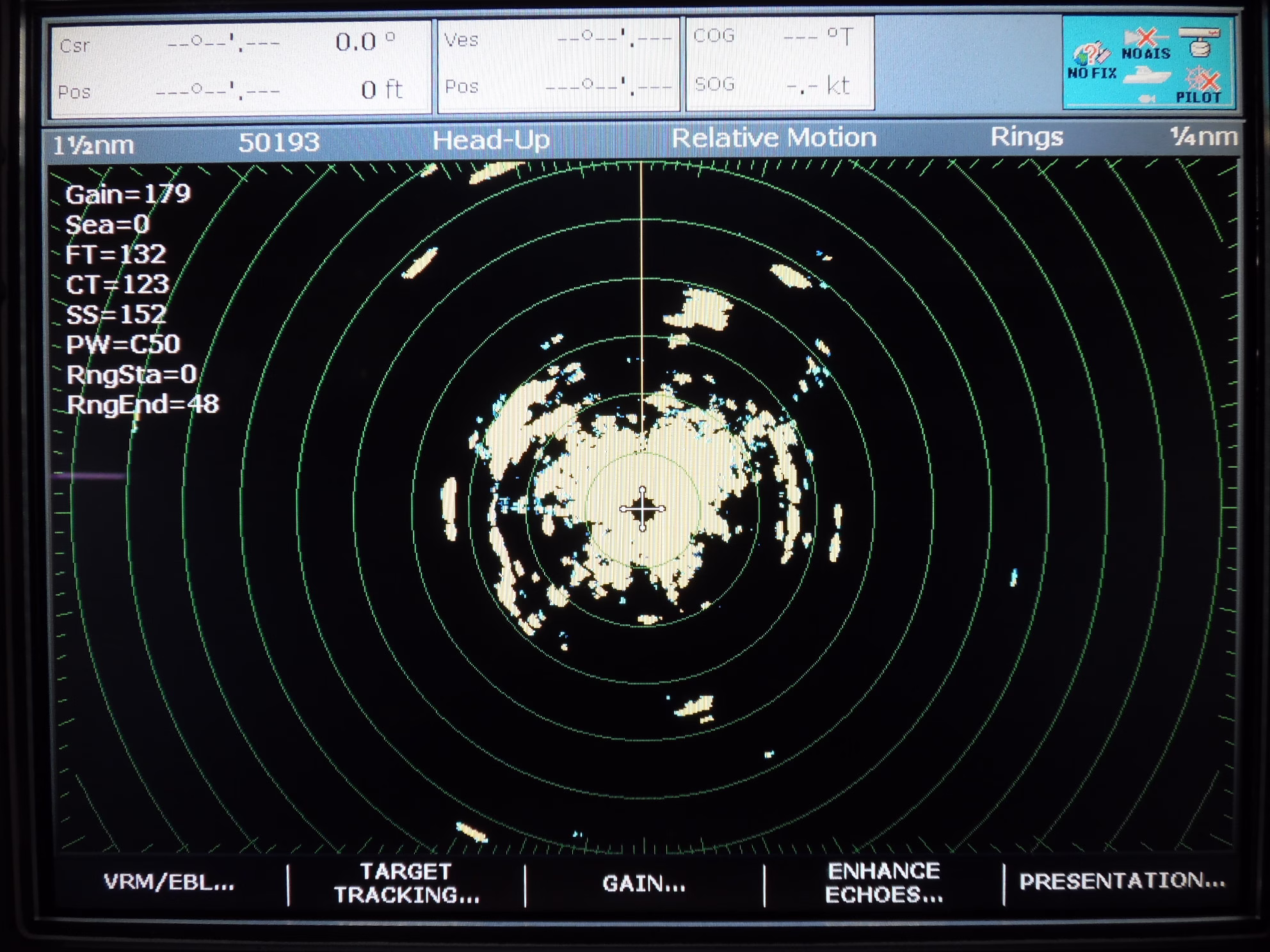
Task: Open the GAIN softkey menu
Action: click(644, 884)
